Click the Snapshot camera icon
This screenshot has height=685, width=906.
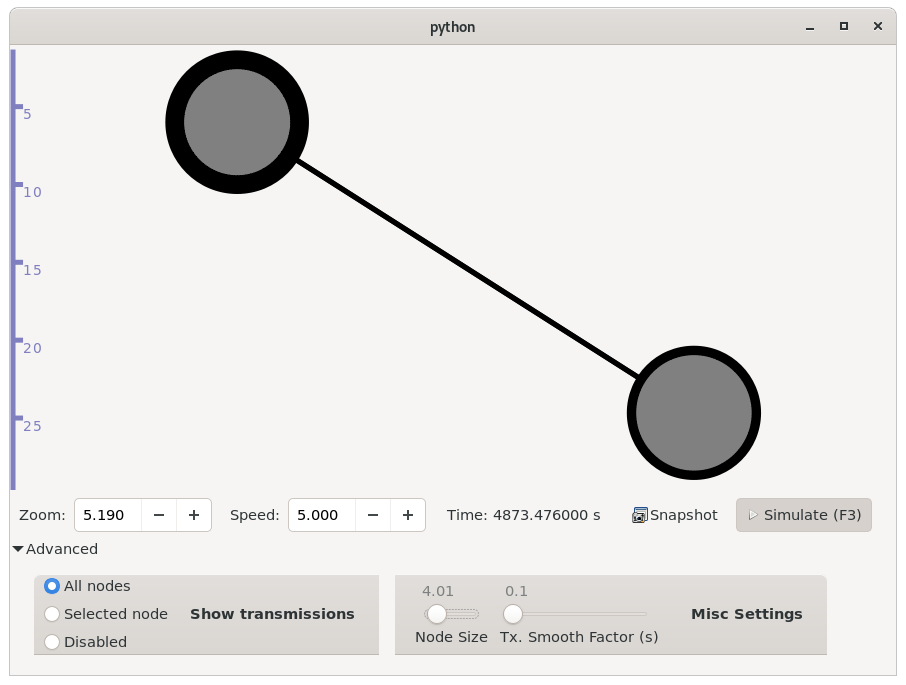pos(640,515)
